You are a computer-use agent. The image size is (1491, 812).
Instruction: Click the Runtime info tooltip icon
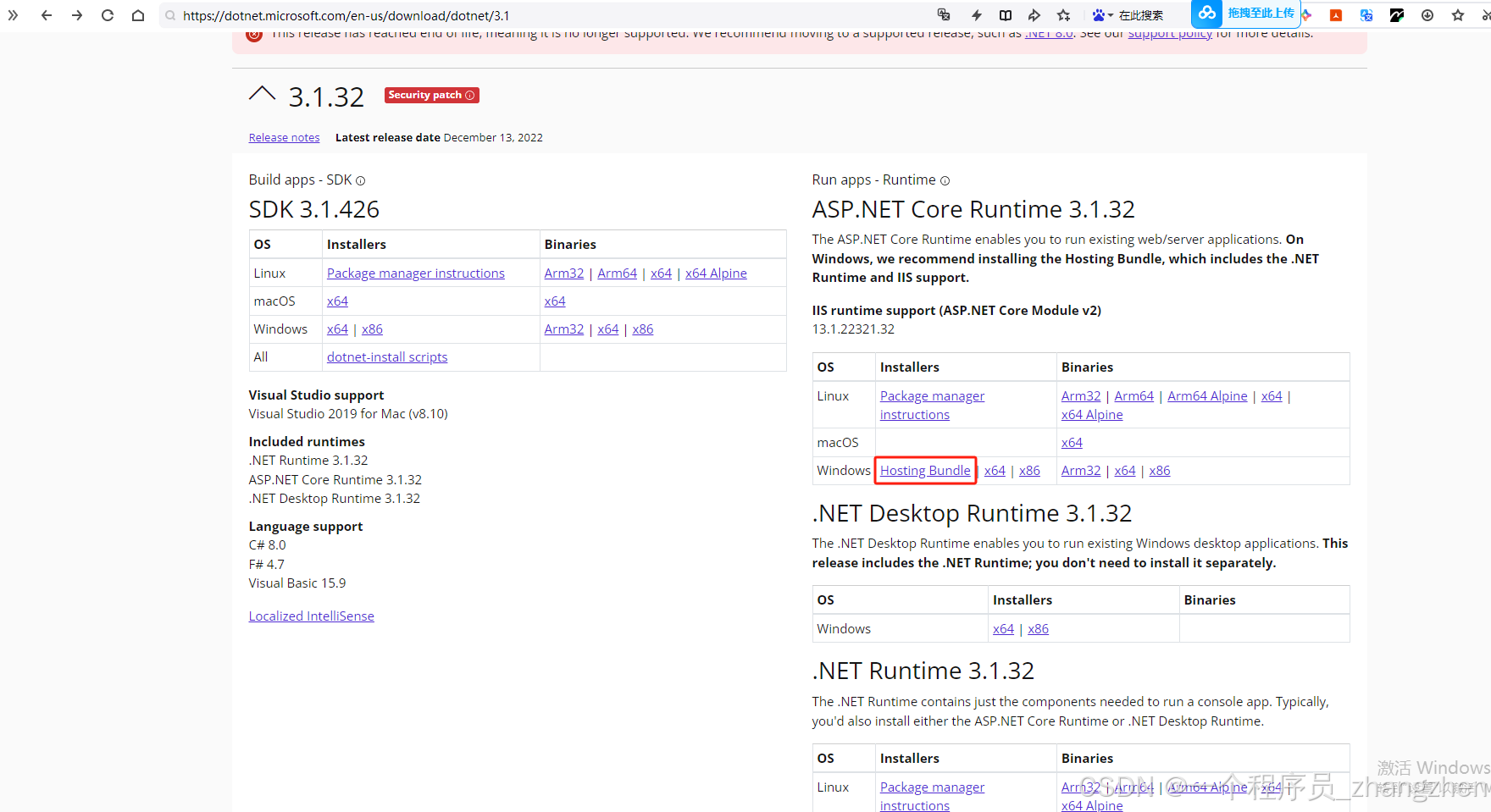click(x=945, y=180)
